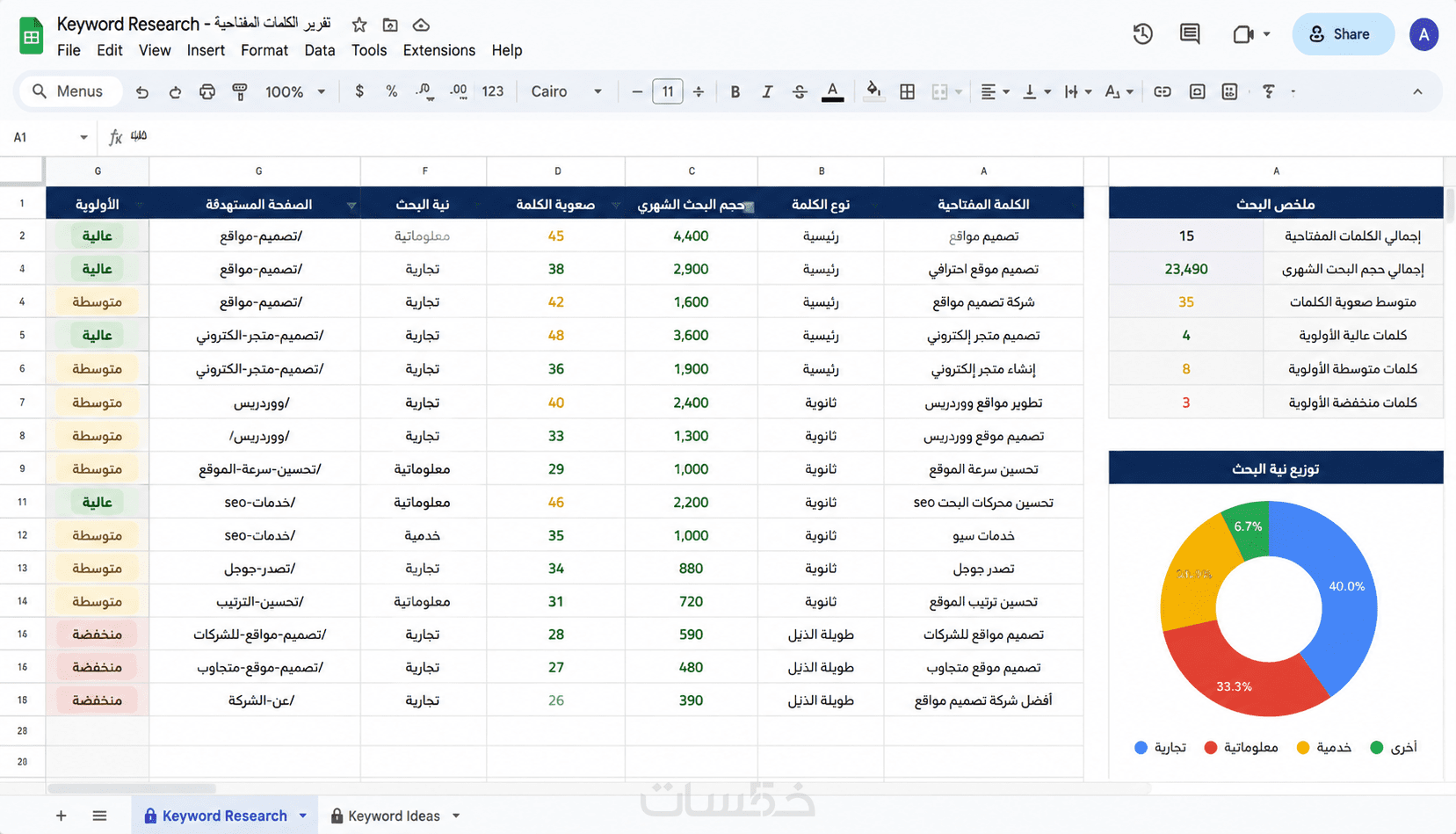Open Keyword Ideas tab menu arrow
This screenshot has width=1456, height=834.
(x=456, y=816)
